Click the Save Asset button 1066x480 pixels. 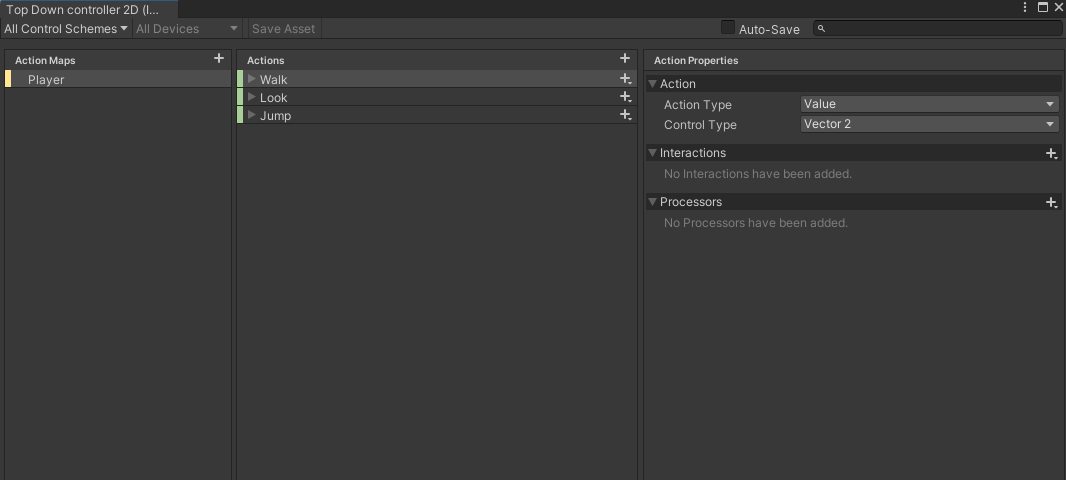(283, 29)
